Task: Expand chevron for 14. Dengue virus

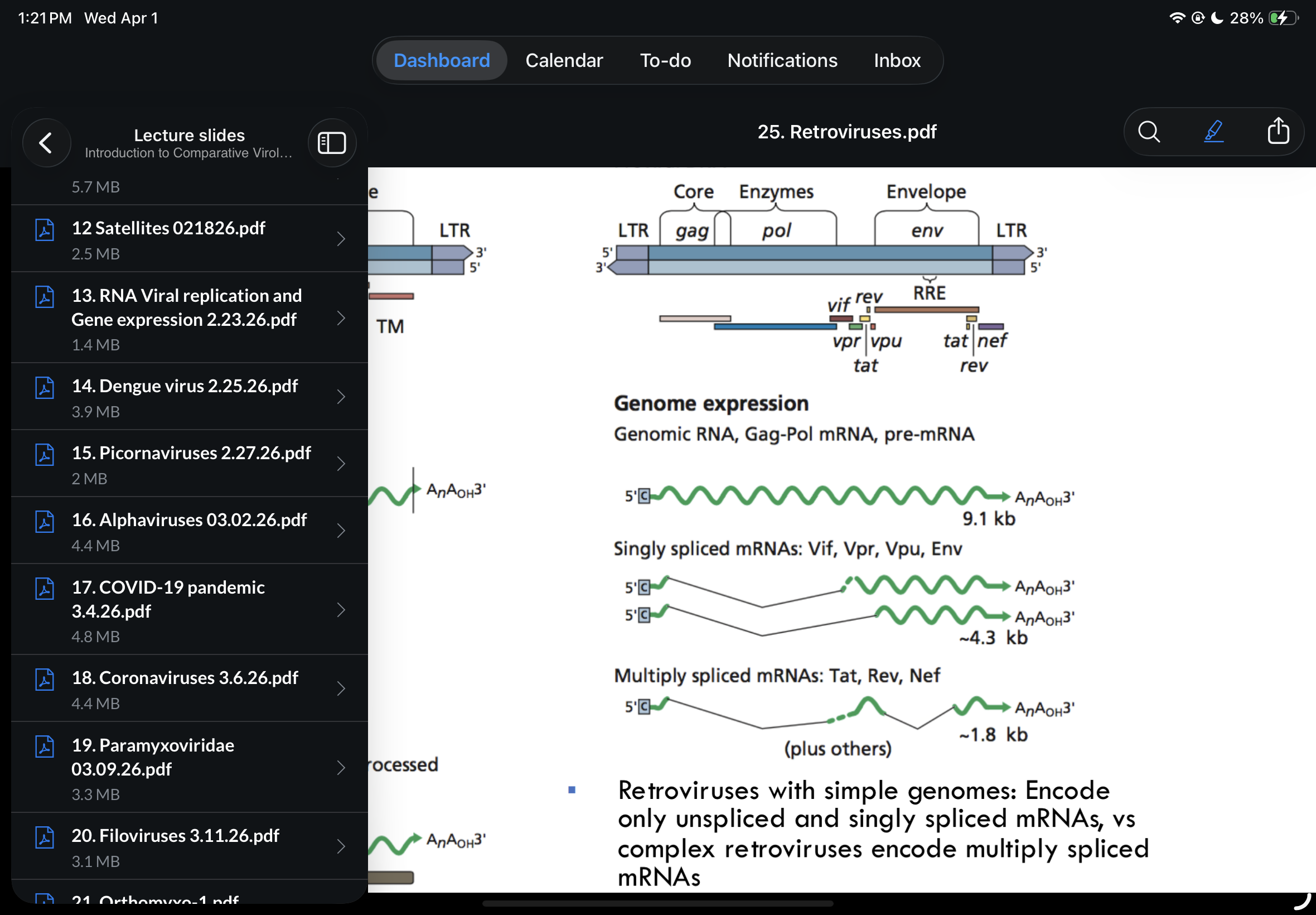Action: pyautogui.click(x=341, y=397)
